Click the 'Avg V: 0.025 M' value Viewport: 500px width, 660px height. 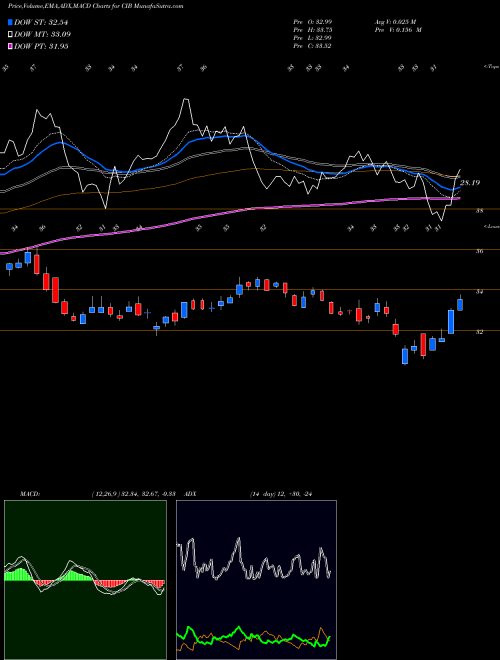[x=395, y=22]
